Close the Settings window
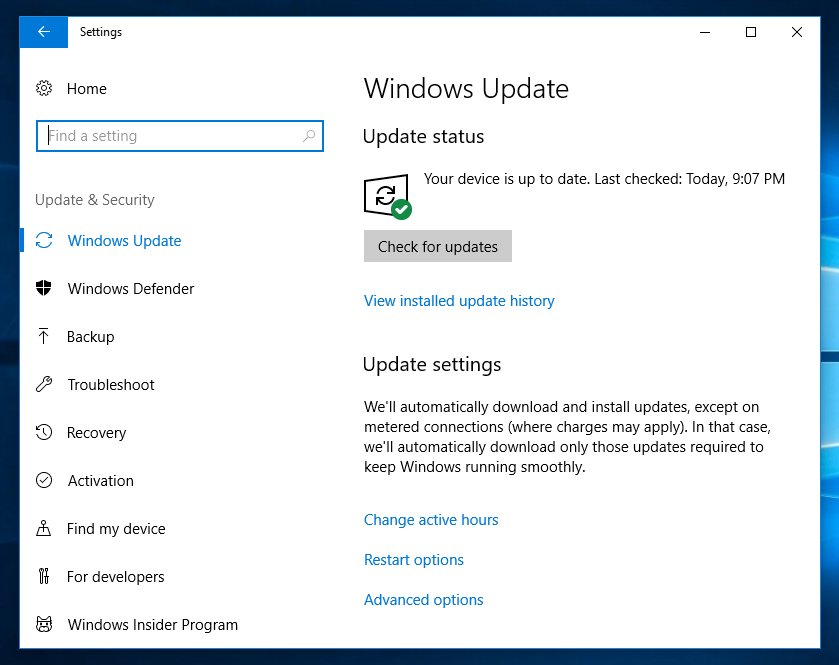 click(x=797, y=32)
